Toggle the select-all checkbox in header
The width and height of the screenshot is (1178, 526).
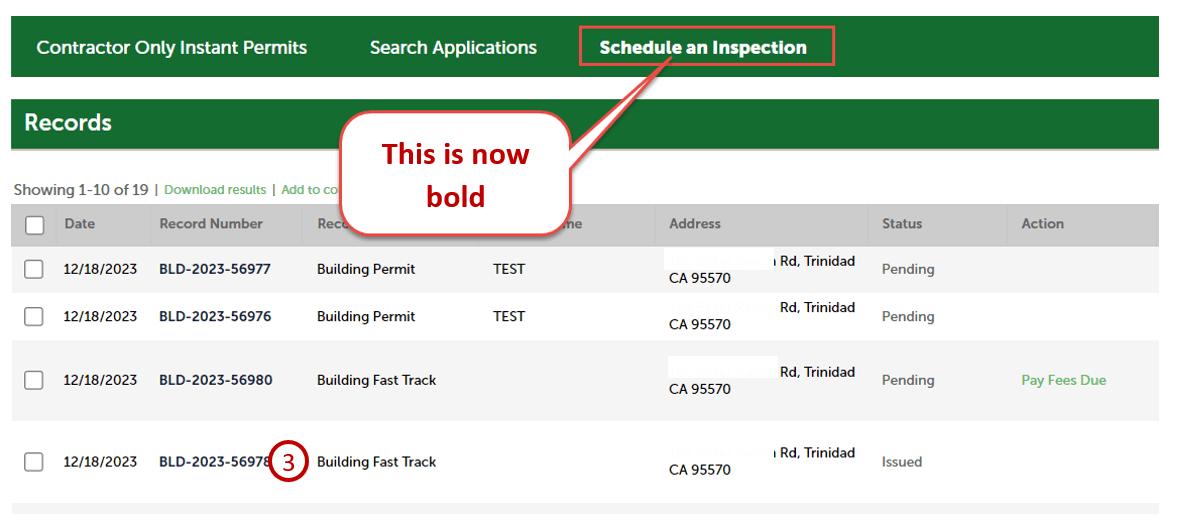(x=35, y=225)
